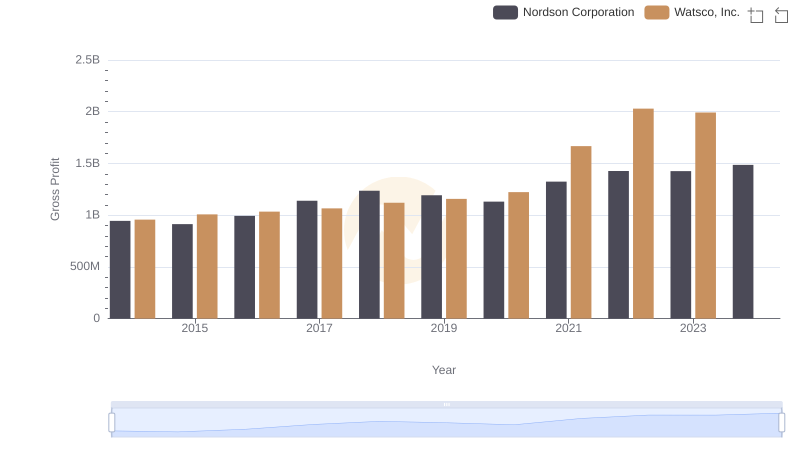Click the Nordson Corporation dark legend swatch
The height and width of the screenshot is (461, 800).
[505, 12]
